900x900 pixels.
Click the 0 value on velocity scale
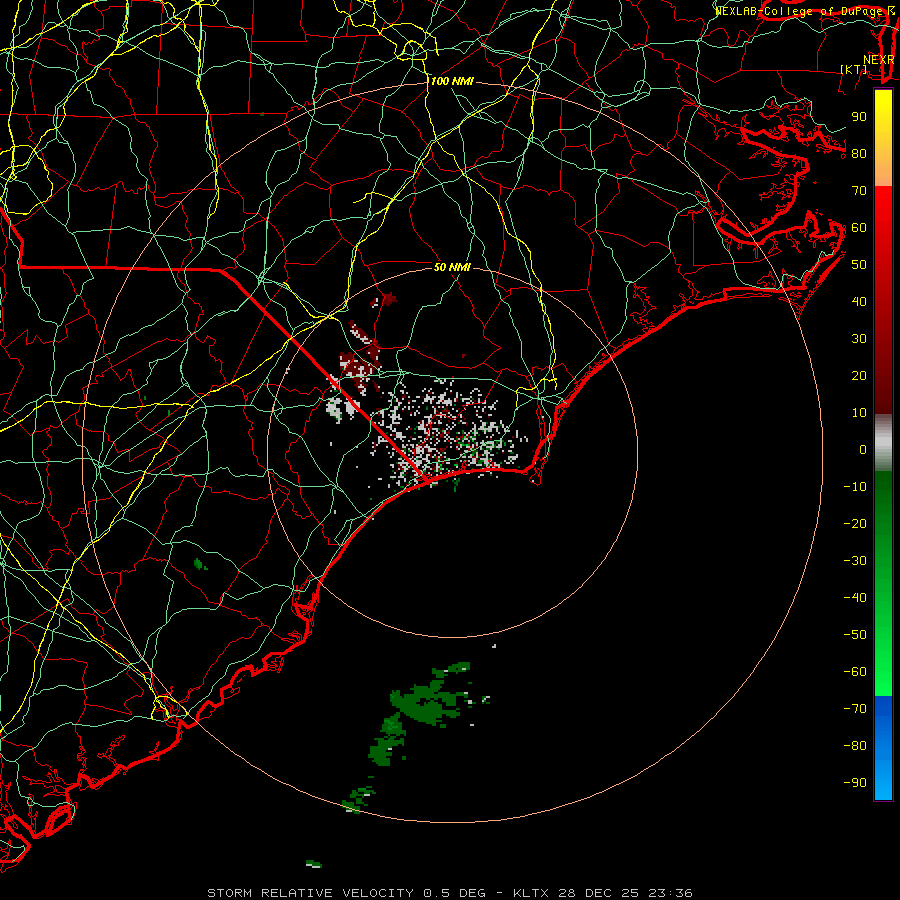[863, 450]
